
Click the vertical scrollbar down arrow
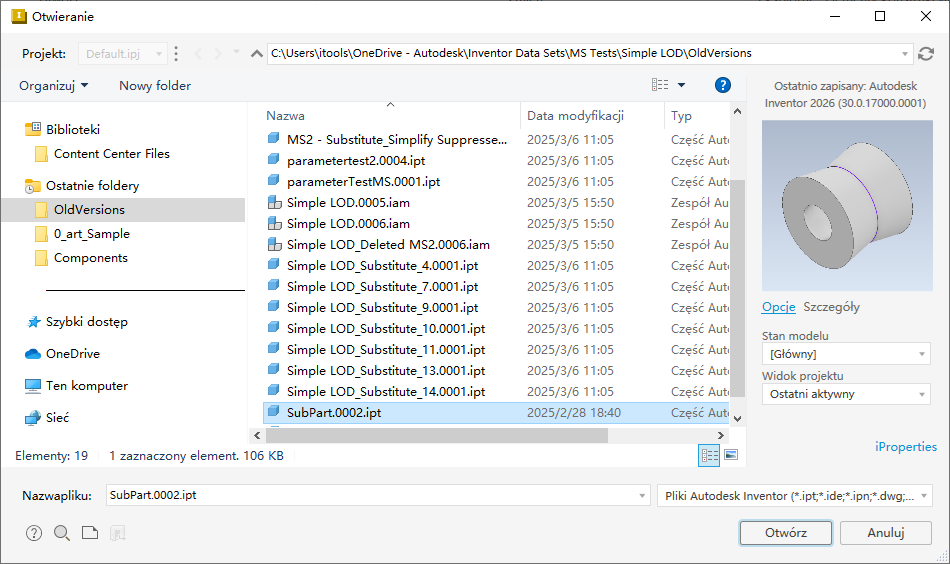coord(737,418)
